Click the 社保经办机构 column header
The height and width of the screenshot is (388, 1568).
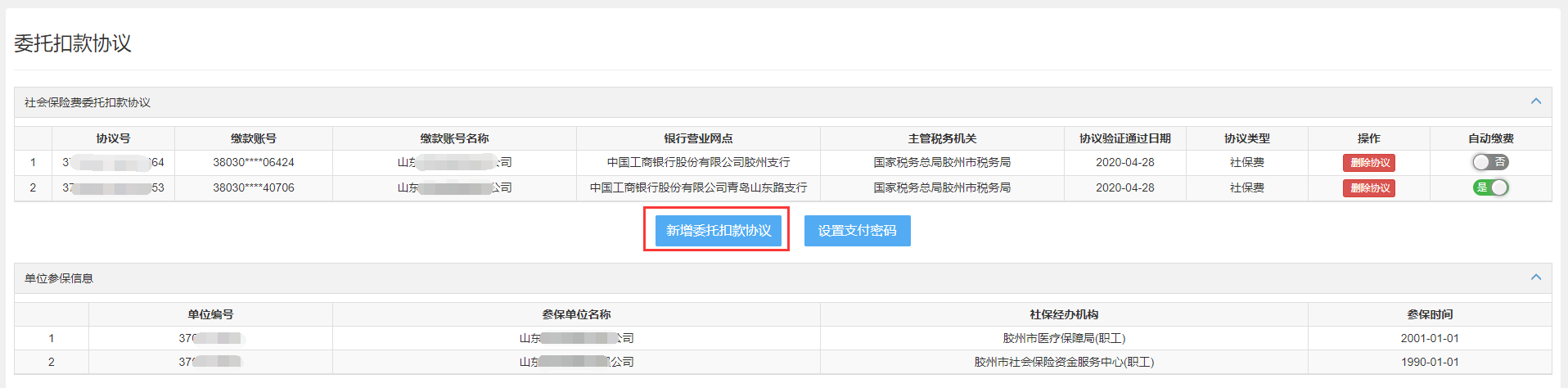pyautogui.click(x=1063, y=314)
